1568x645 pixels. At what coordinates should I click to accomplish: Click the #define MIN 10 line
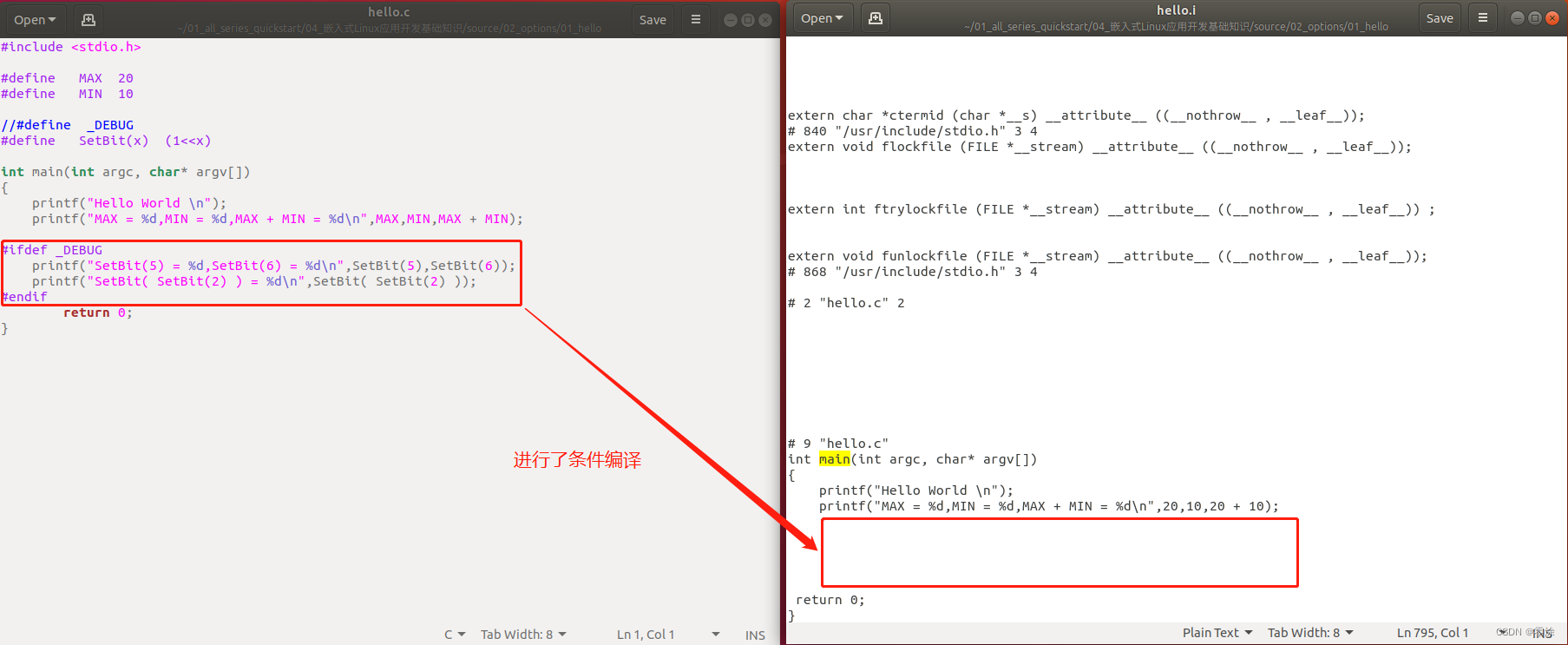click(x=67, y=94)
